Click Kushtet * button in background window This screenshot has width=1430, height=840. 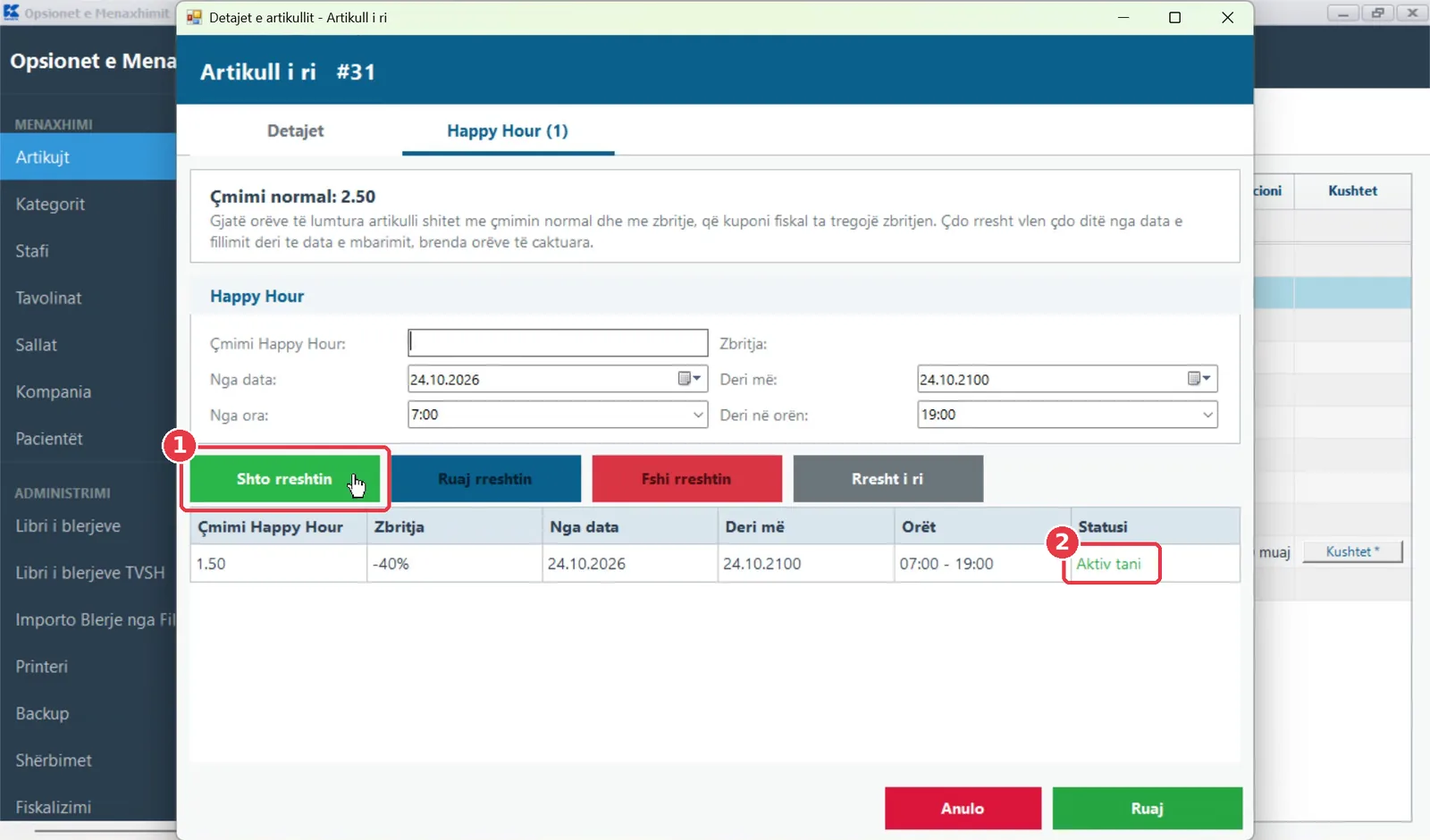click(1352, 551)
